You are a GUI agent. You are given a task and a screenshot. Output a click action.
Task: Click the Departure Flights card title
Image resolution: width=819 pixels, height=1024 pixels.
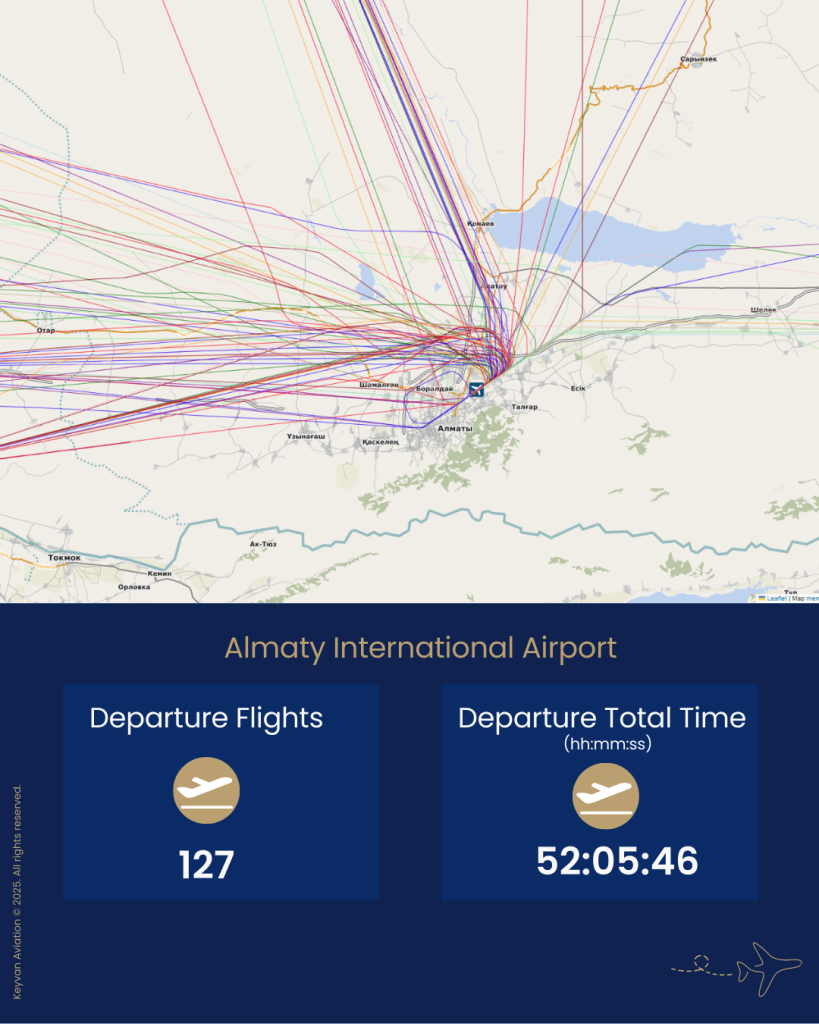206,718
